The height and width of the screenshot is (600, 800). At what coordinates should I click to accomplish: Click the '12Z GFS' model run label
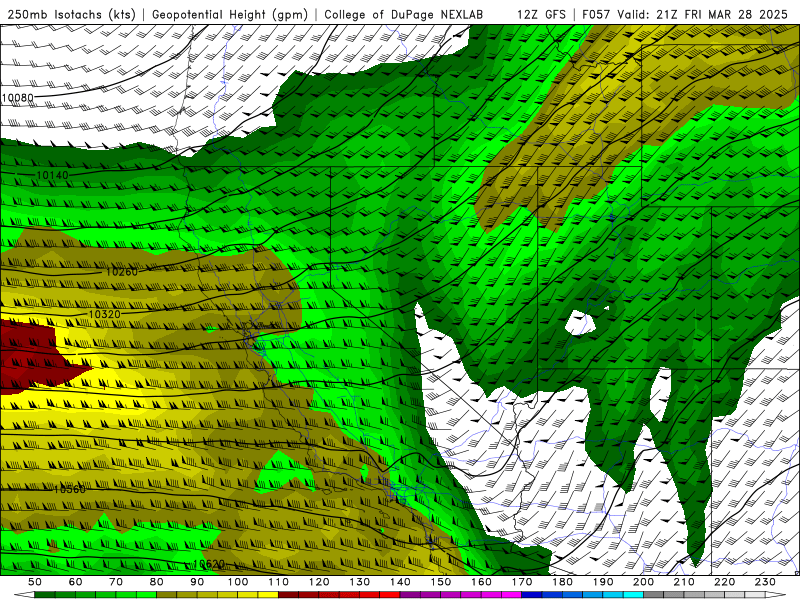tap(541, 14)
